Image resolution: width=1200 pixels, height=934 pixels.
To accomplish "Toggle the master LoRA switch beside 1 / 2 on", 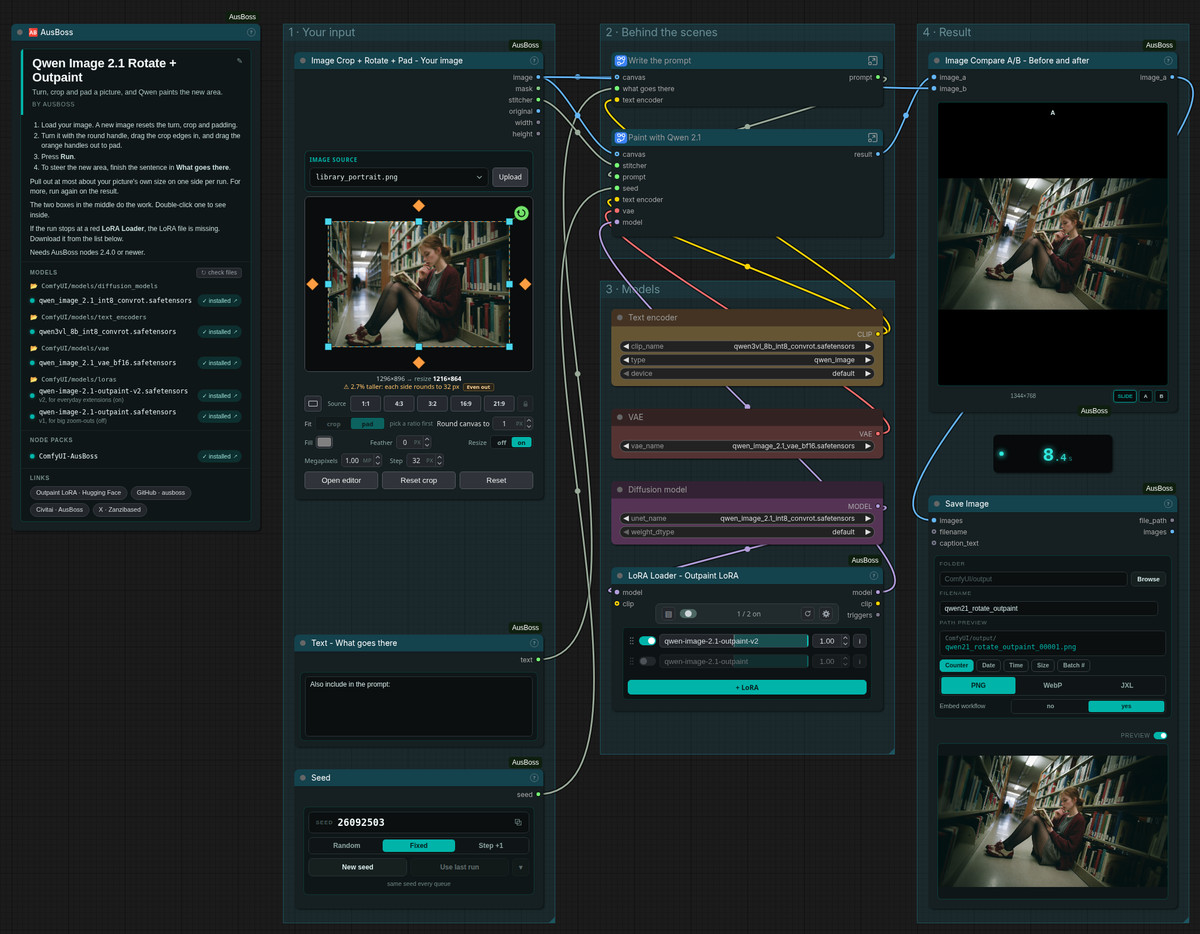I will click(x=688, y=613).
